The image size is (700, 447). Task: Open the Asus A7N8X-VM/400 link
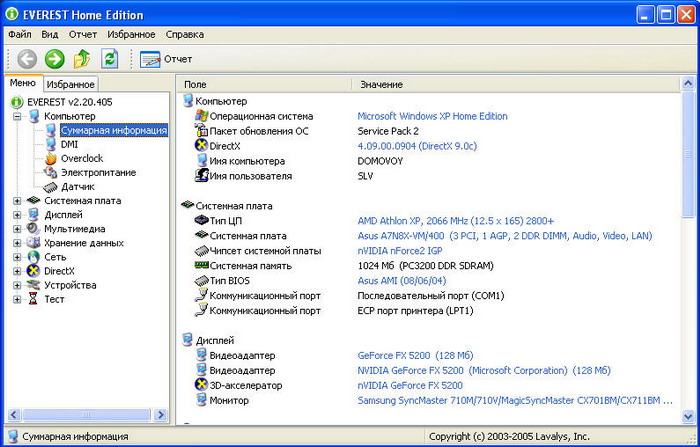point(504,236)
